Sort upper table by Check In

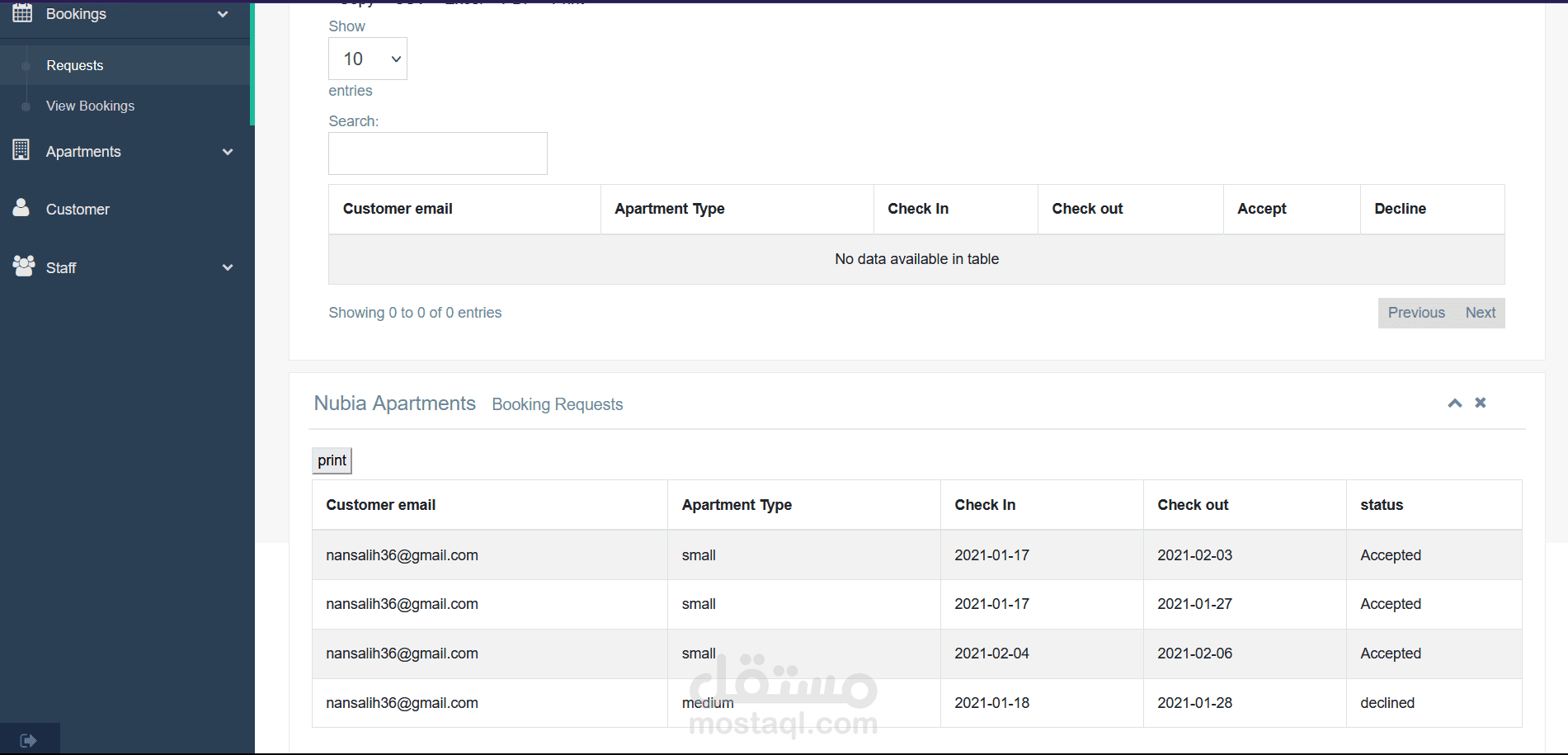(x=955, y=209)
